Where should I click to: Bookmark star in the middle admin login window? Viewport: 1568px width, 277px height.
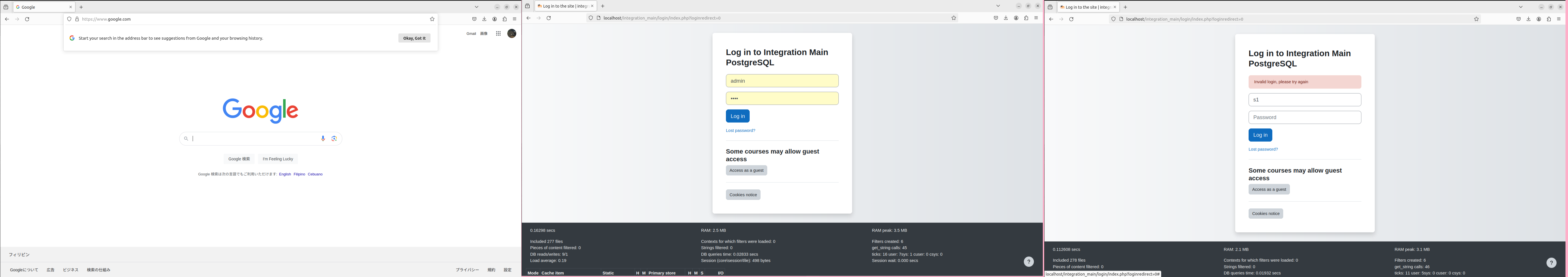click(x=954, y=18)
